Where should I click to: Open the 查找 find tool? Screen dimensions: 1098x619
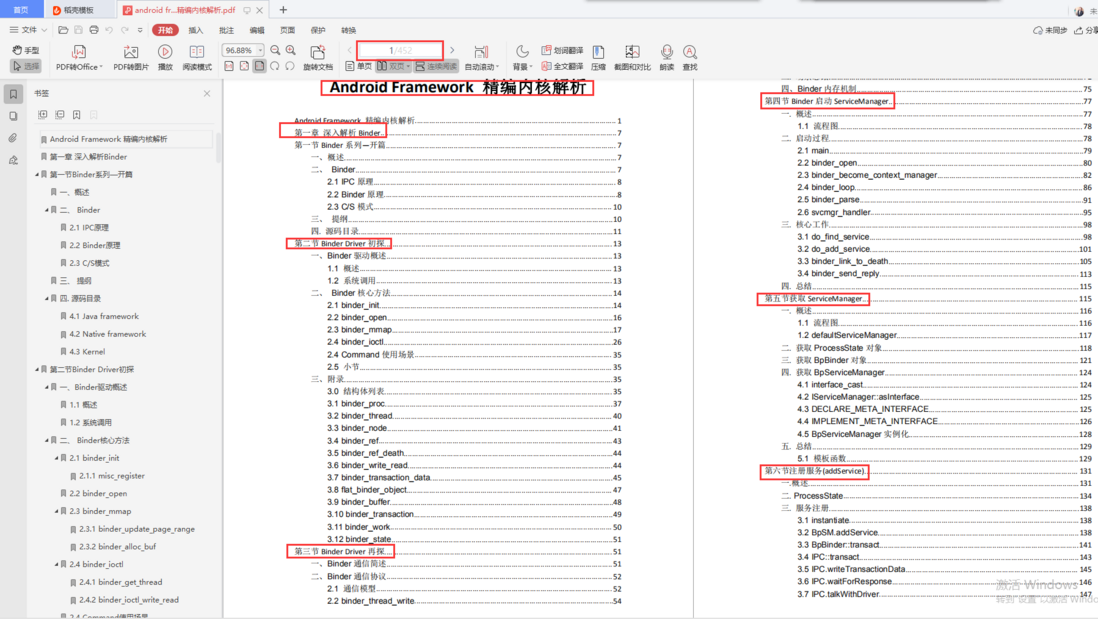coord(690,57)
